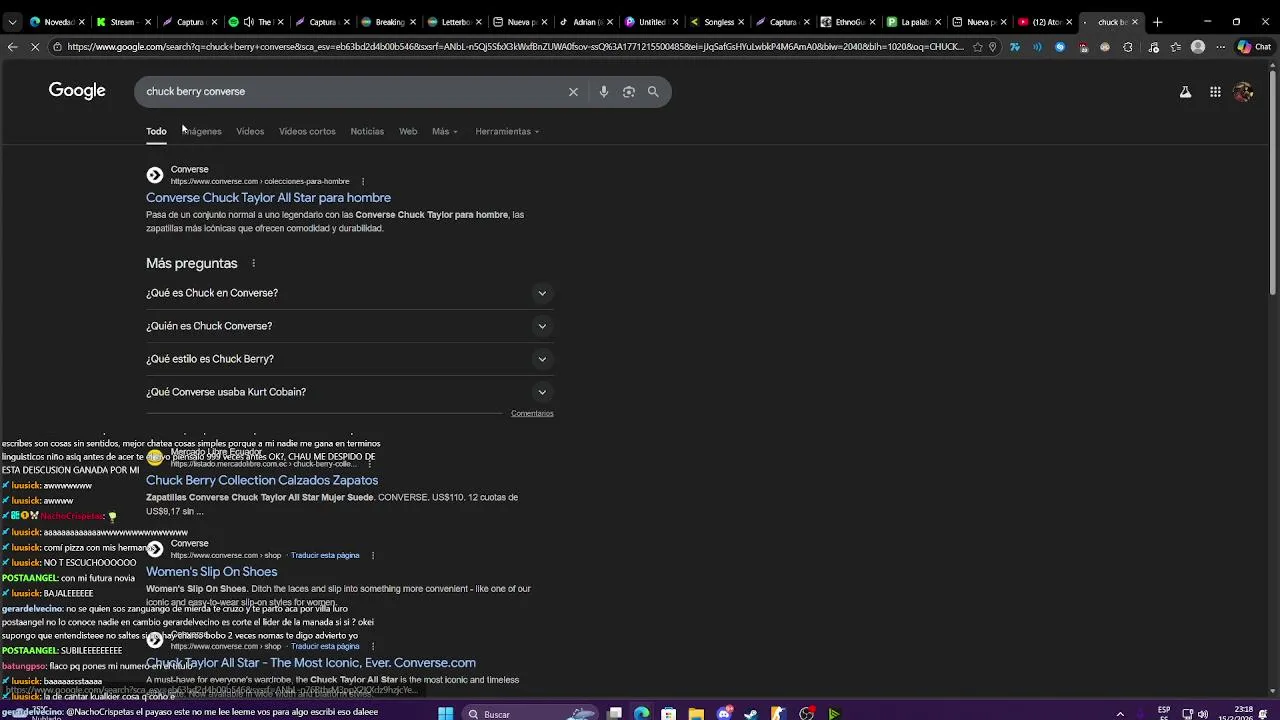Close the current 'chuck be' tab

pos(1134,22)
